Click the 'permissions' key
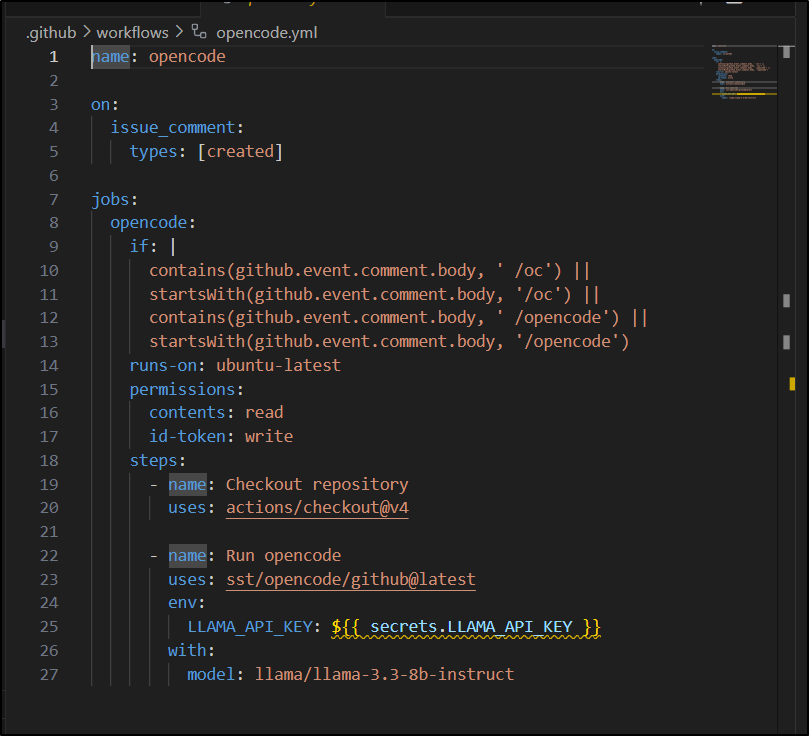 pos(183,389)
